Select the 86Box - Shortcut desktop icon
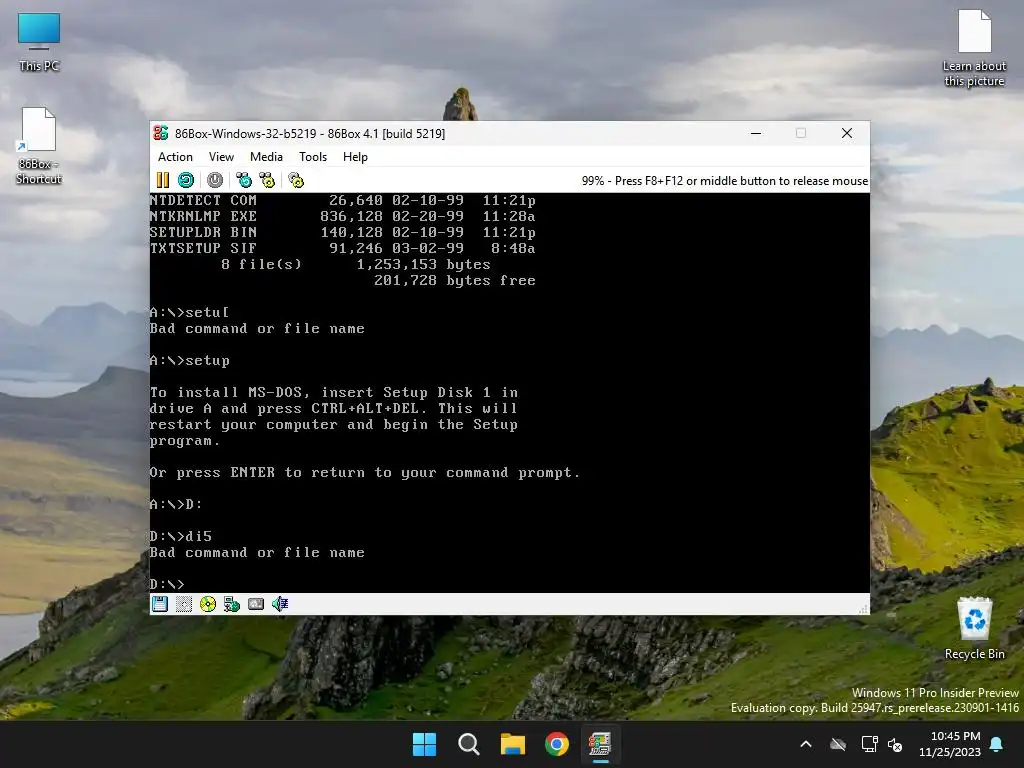 click(39, 145)
